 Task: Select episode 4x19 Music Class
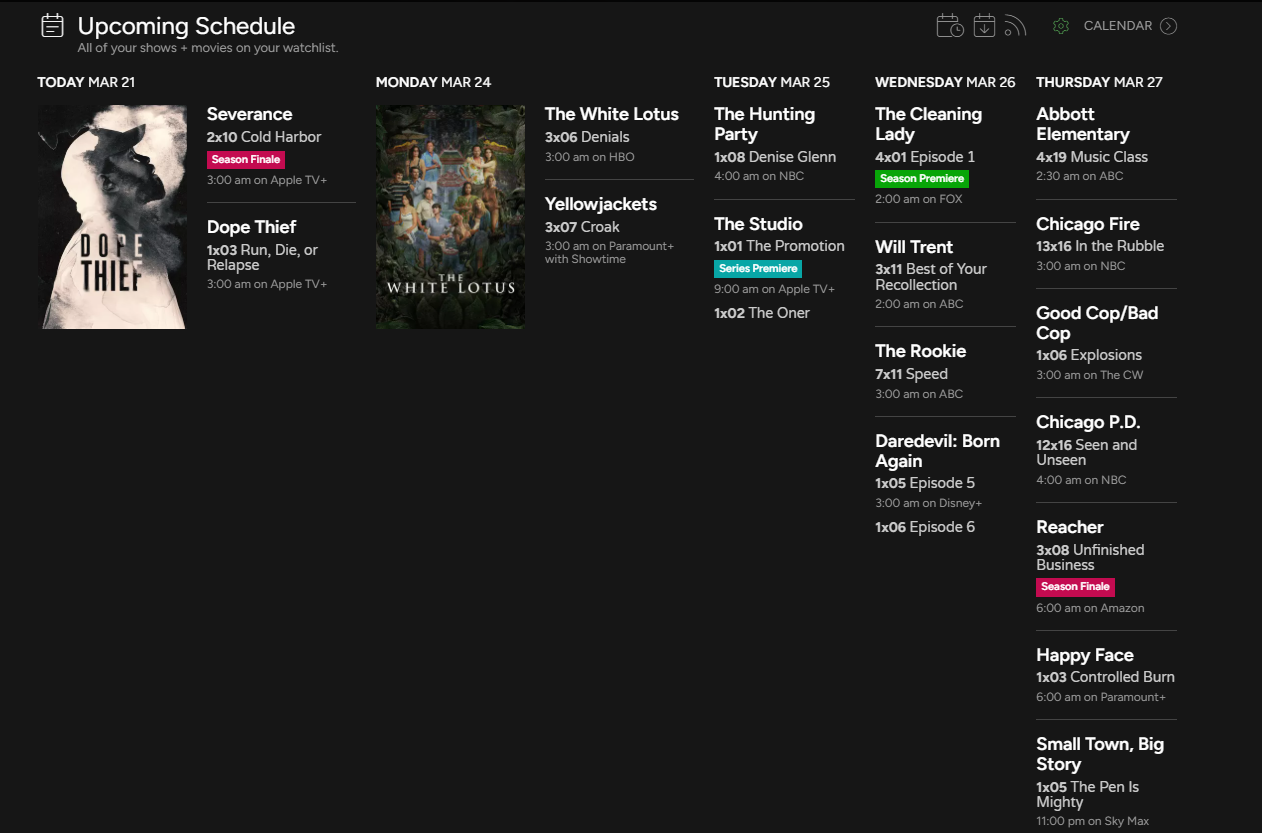click(1092, 157)
